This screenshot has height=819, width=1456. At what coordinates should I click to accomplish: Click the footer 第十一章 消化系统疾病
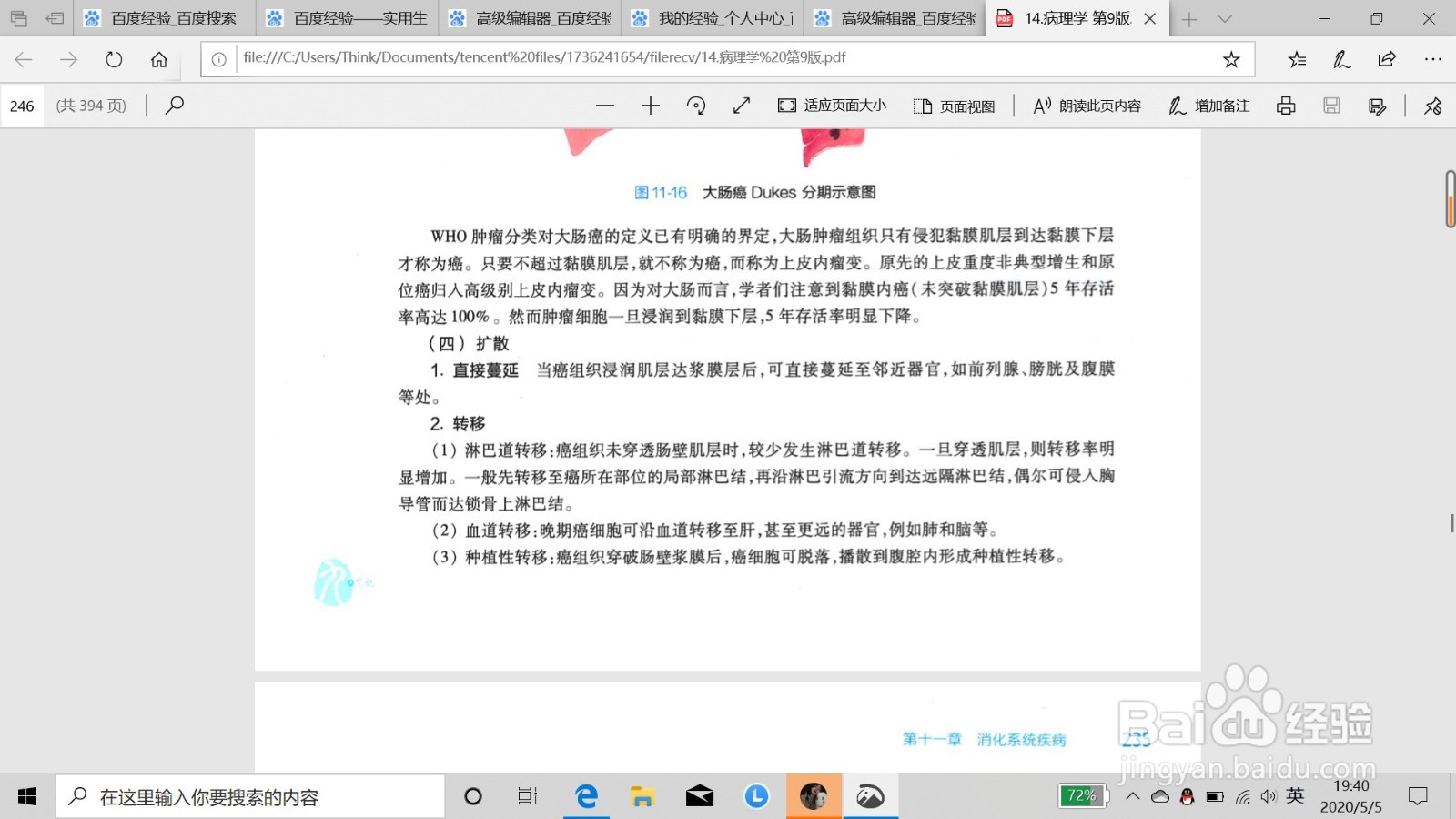[x=984, y=739]
